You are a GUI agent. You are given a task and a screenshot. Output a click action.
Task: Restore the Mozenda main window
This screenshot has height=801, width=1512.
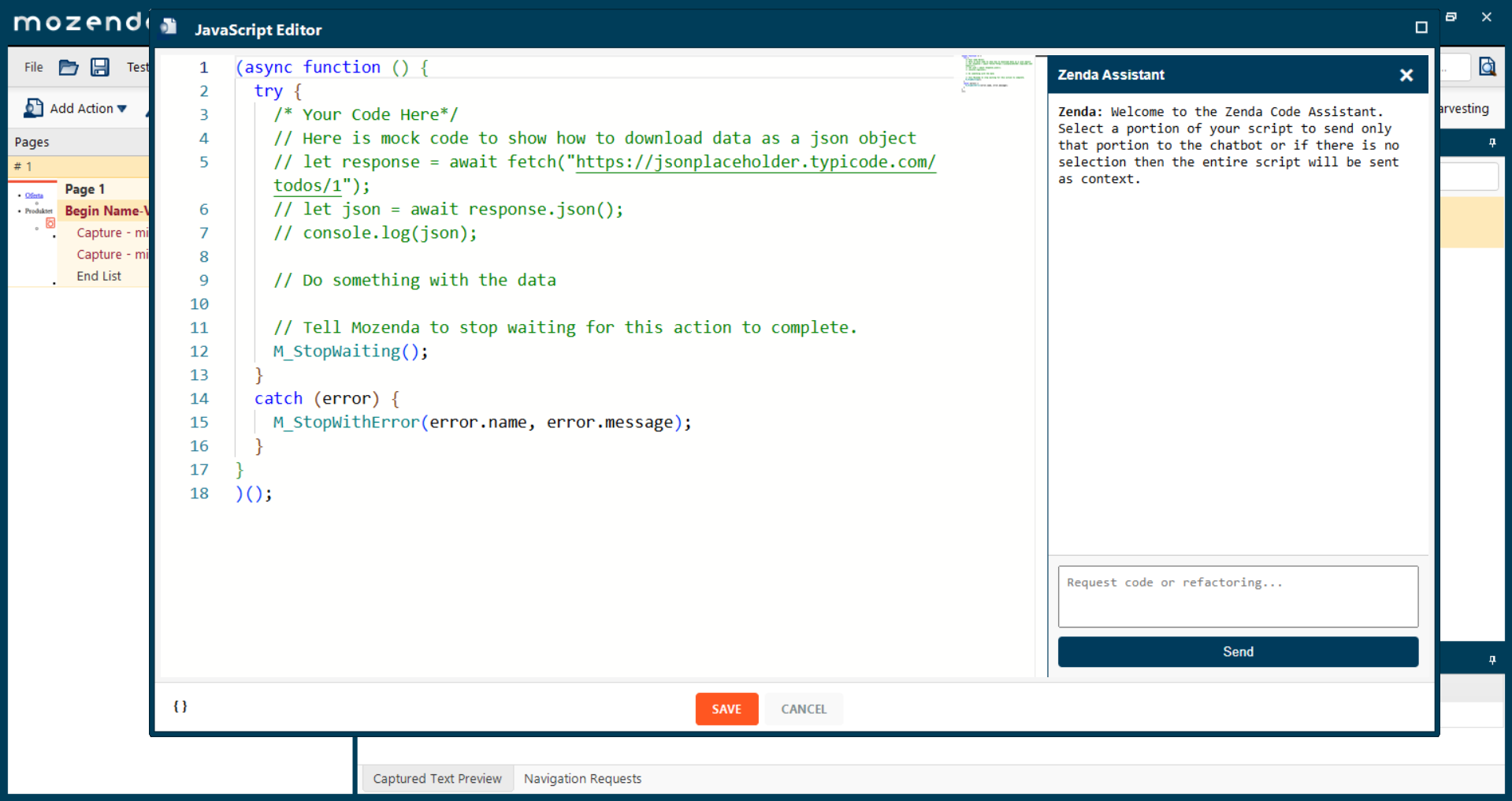point(1451,17)
